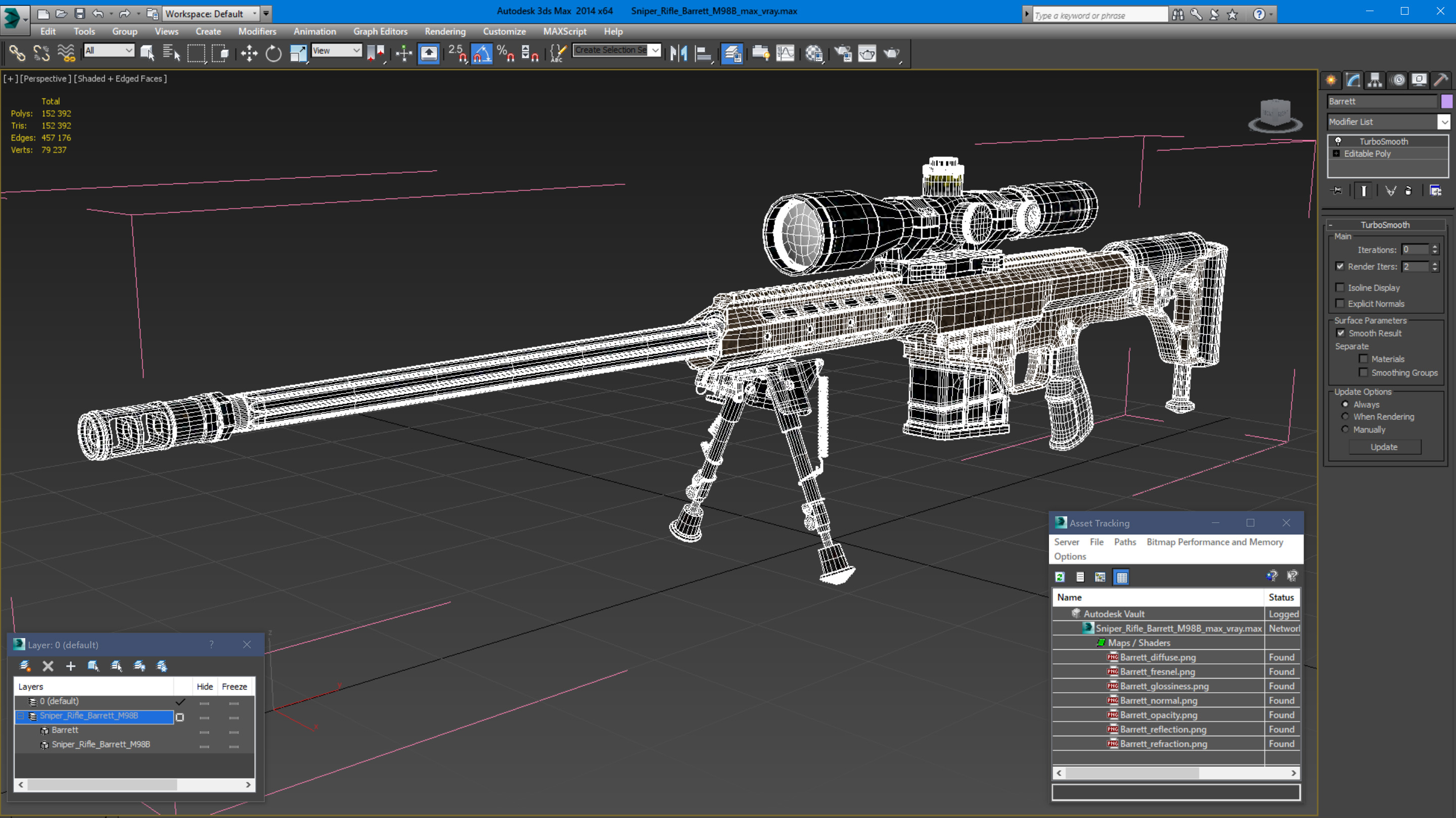This screenshot has width=1456, height=818.
Task: Click the Layer dialog horizontal scrollbar
Action: 134,785
